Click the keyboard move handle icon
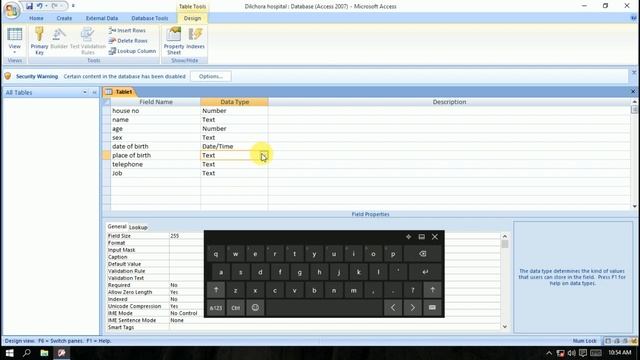Screen dimensions: 640x360 (x=408, y=237)
